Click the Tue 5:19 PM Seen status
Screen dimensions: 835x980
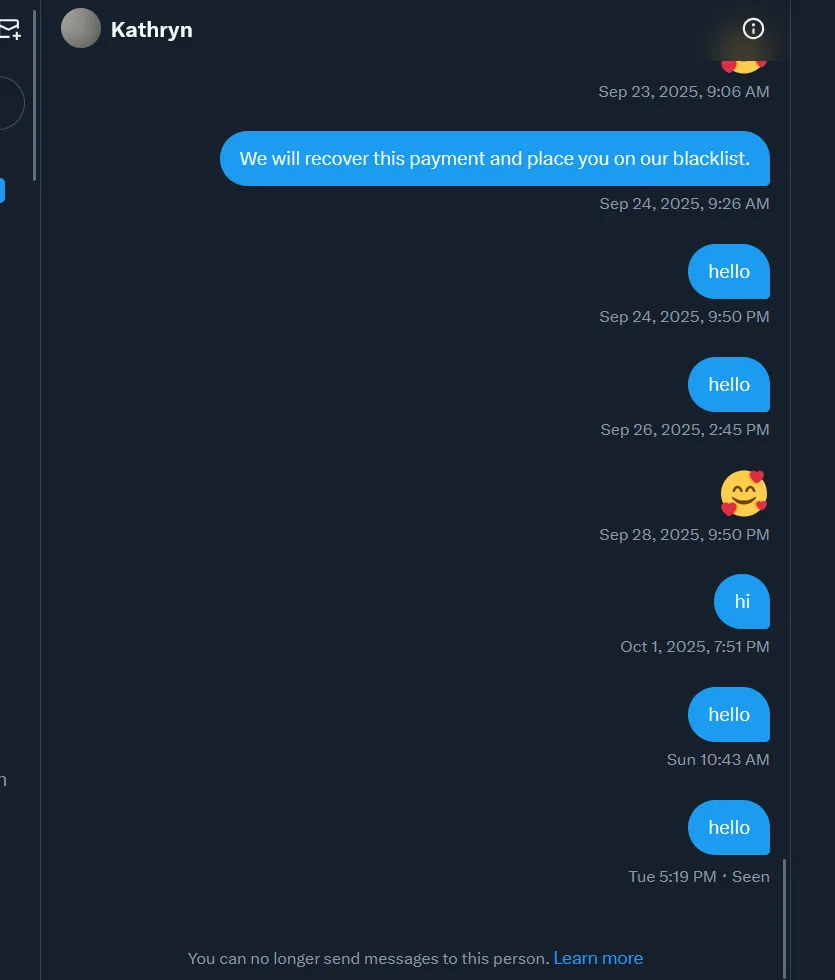tap(698, 877)
